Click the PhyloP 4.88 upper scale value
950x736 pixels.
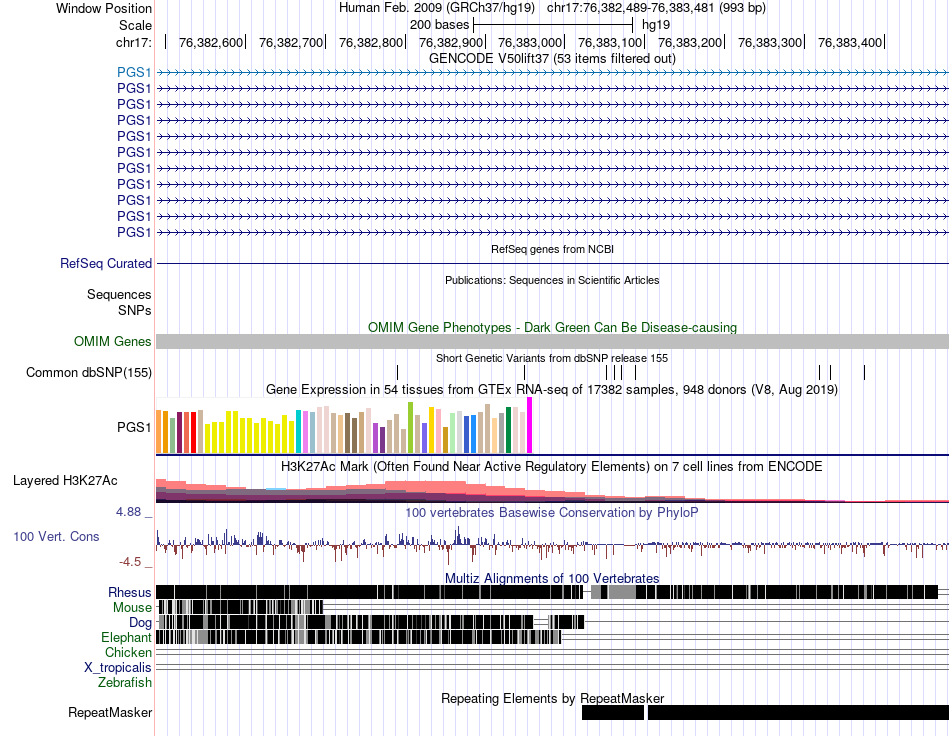(x=128, y=512)
